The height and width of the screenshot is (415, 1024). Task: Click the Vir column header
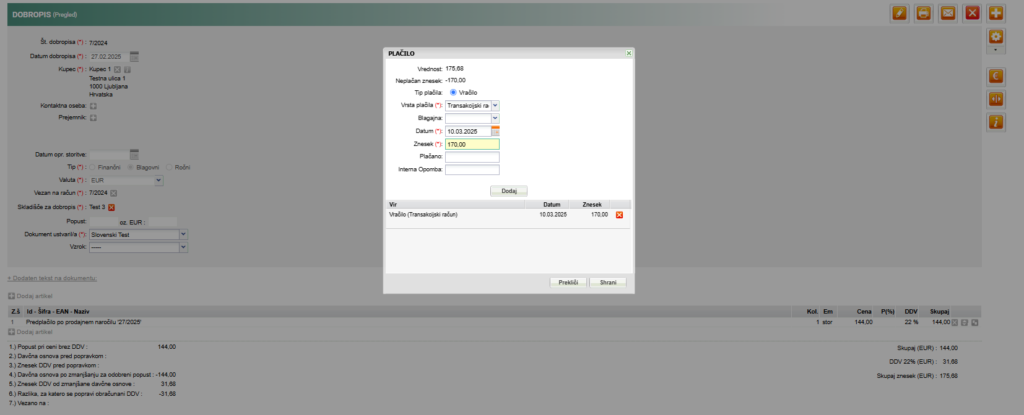pos(455,205)
